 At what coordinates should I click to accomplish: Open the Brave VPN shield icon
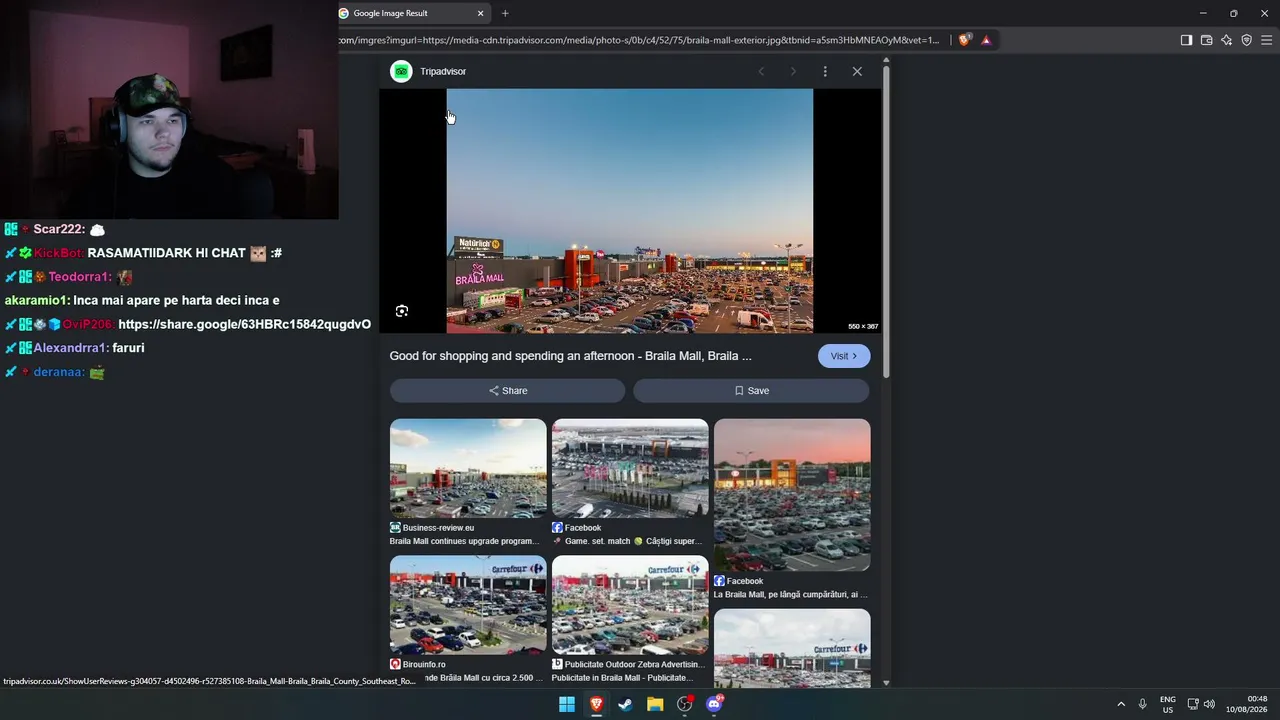point(1246,40)
